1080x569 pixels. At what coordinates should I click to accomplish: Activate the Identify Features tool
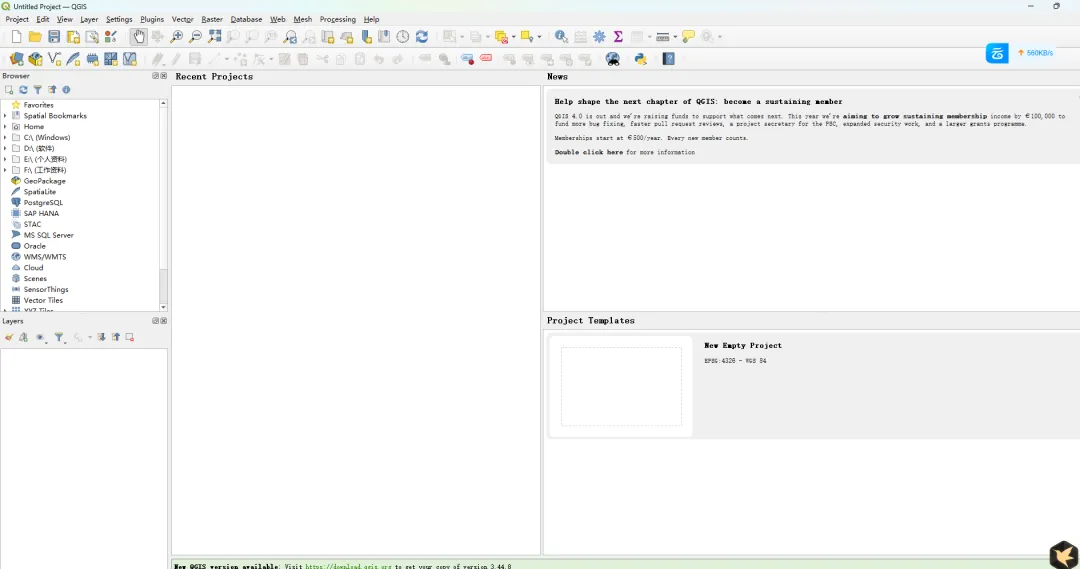(x=561, y=37)
